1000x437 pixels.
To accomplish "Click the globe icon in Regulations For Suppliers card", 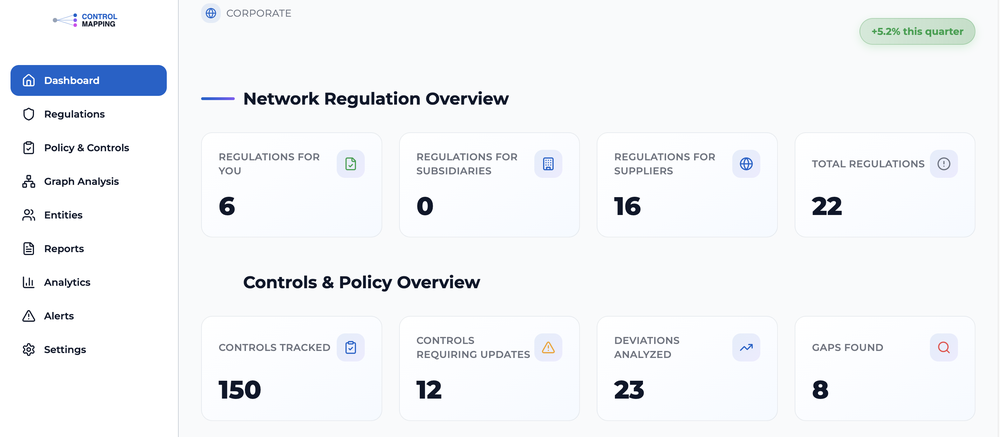I will point(746,164).
